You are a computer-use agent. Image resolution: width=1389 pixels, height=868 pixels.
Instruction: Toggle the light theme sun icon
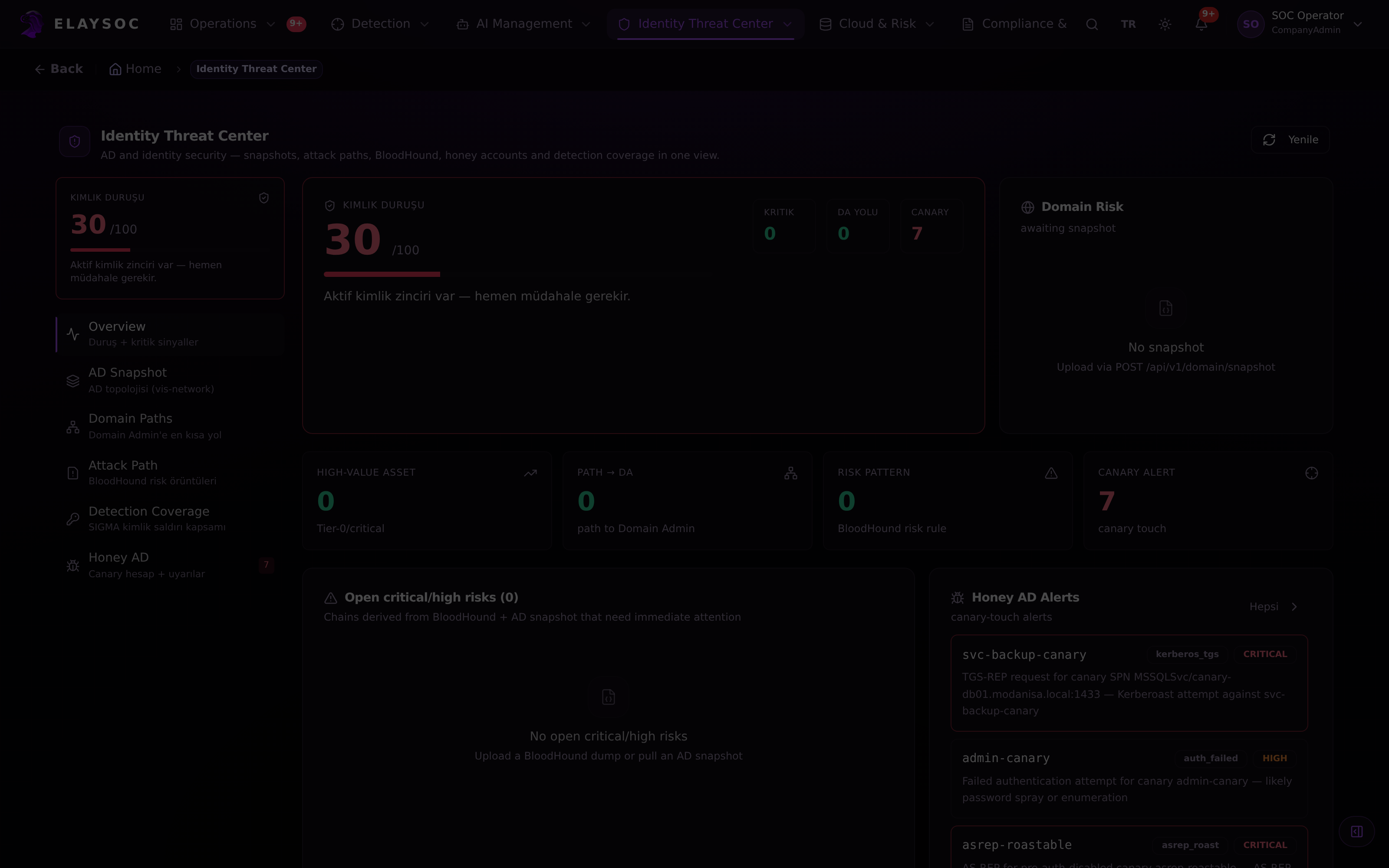click(x=1165, y=24)
